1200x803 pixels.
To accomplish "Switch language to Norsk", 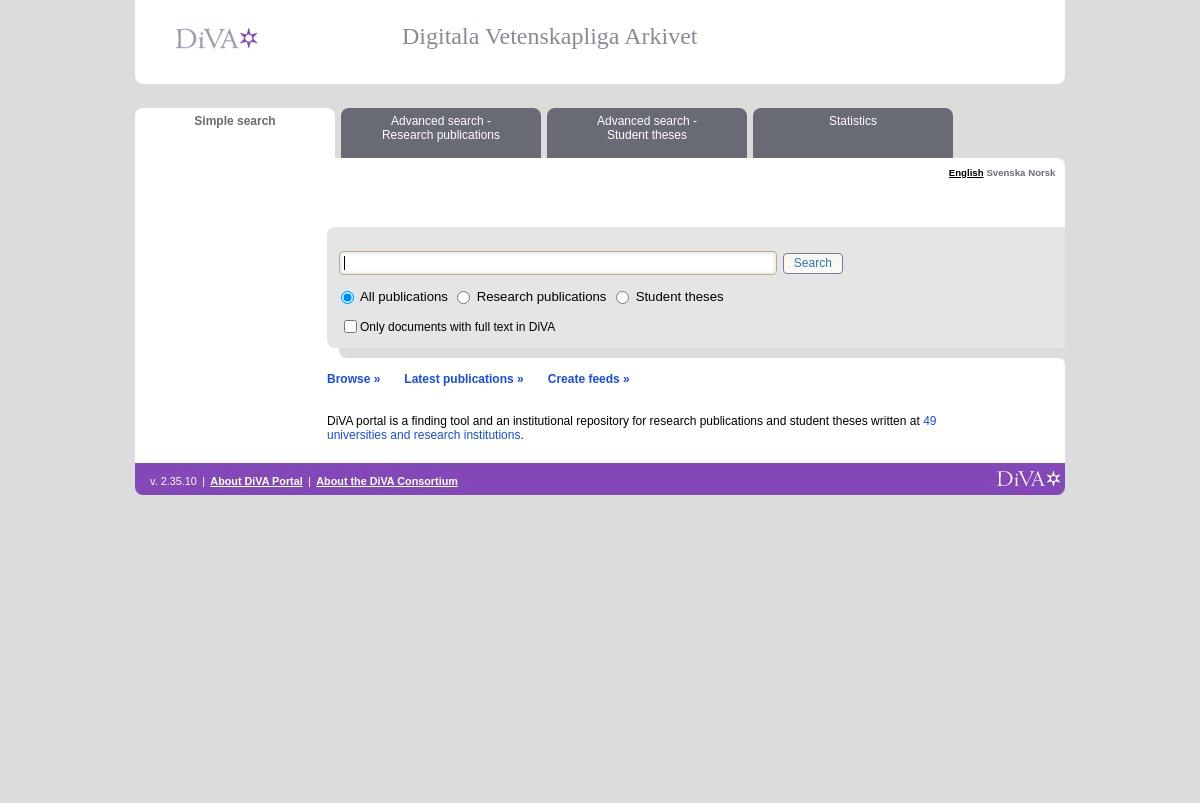I will pos(1042,173).
